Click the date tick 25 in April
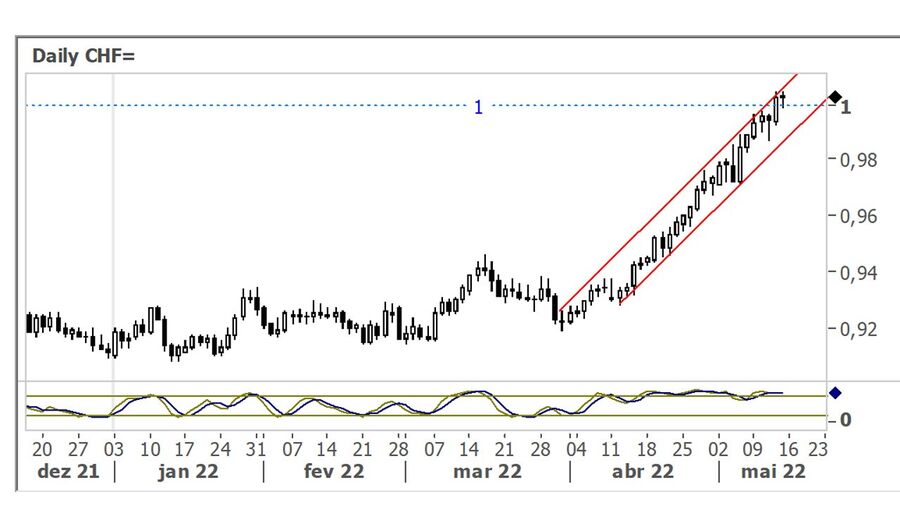This screenshot has height=506, width=900. [x=682, y=449]
